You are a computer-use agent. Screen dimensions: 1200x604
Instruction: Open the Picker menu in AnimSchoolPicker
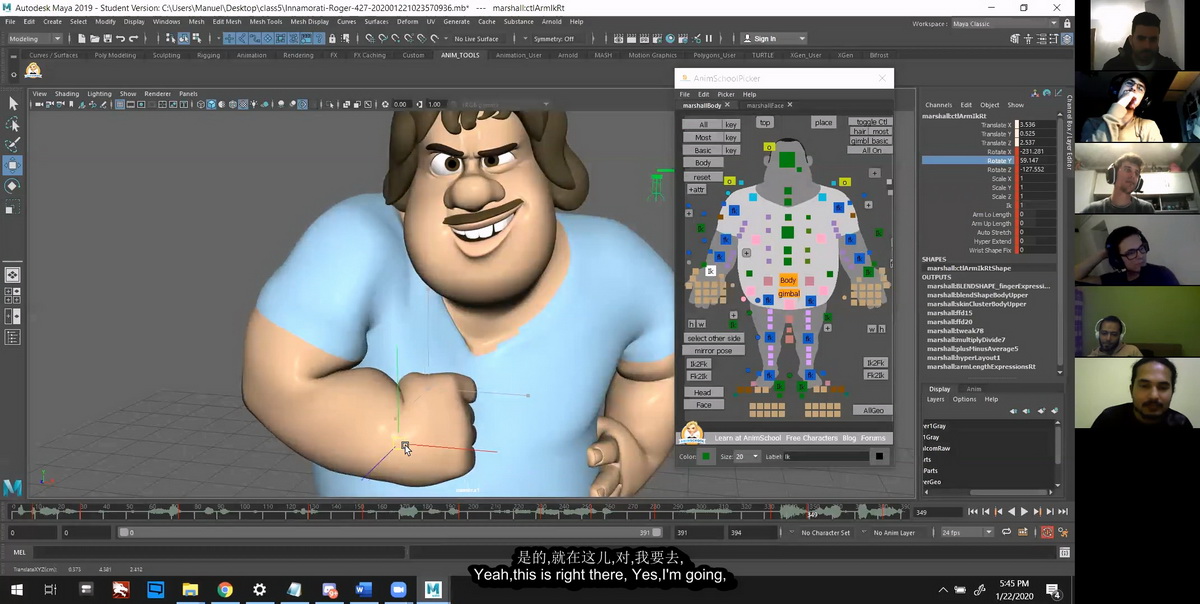(725, 94)
